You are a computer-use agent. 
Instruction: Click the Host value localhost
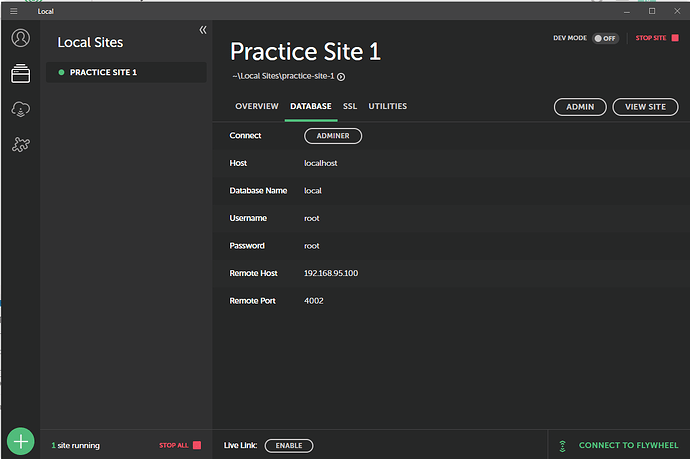(x=320, y=163)
